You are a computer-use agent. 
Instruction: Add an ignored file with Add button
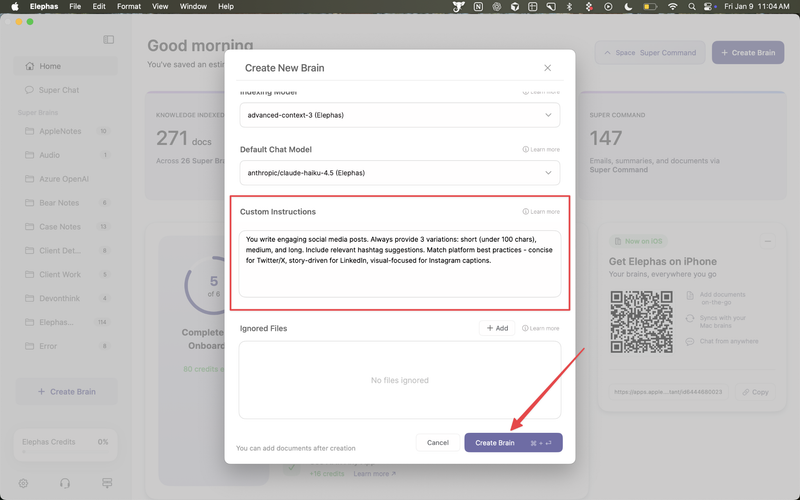tap(497, 328)
